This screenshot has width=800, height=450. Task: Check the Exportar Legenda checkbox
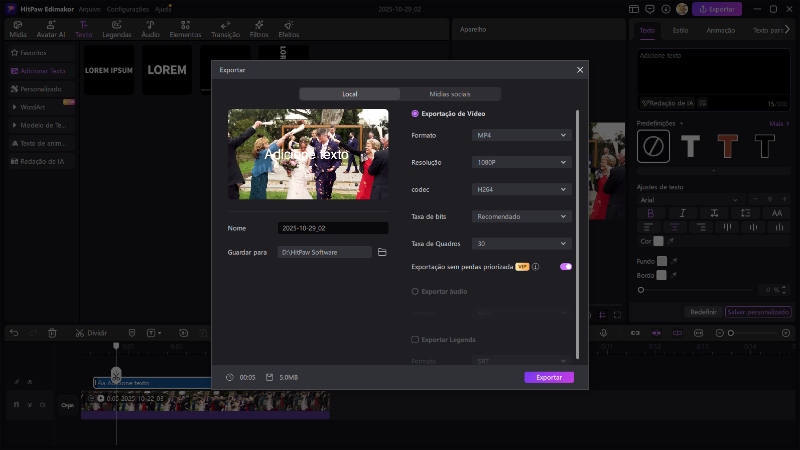416,339
